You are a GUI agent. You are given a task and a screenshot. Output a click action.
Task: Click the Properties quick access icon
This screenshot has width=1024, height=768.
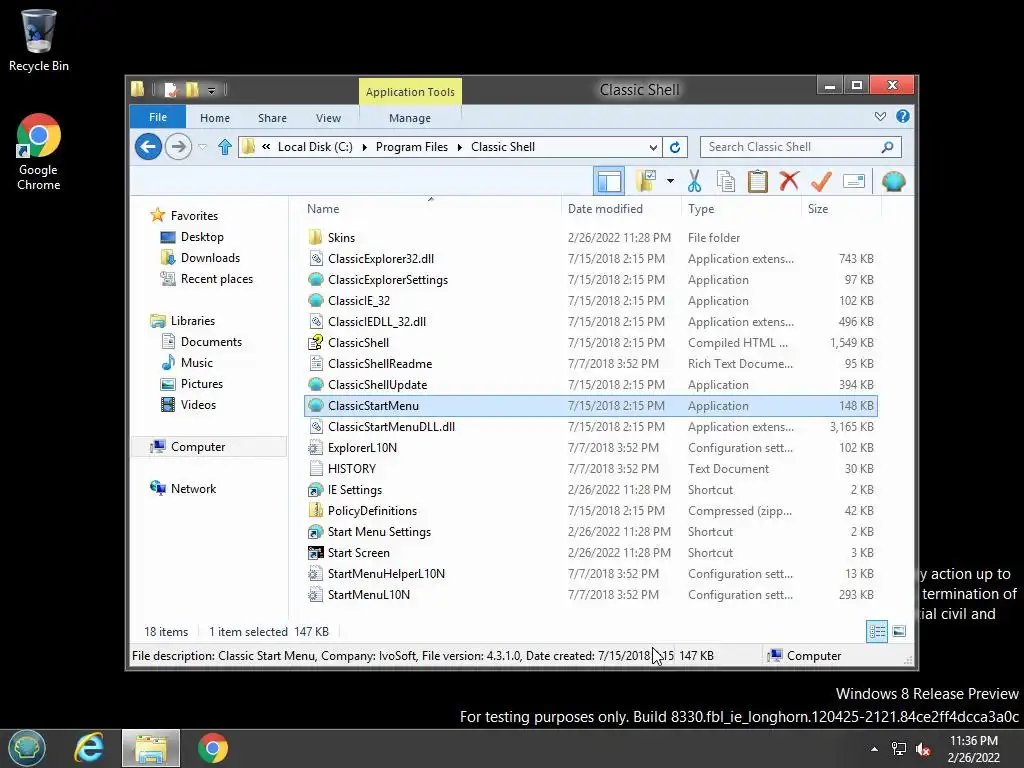[170, 89]
